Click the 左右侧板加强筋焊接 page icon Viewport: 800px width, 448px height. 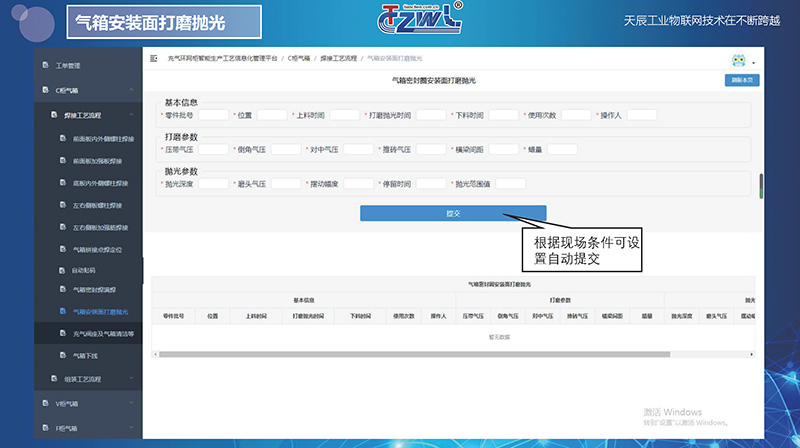click(63, 227)
